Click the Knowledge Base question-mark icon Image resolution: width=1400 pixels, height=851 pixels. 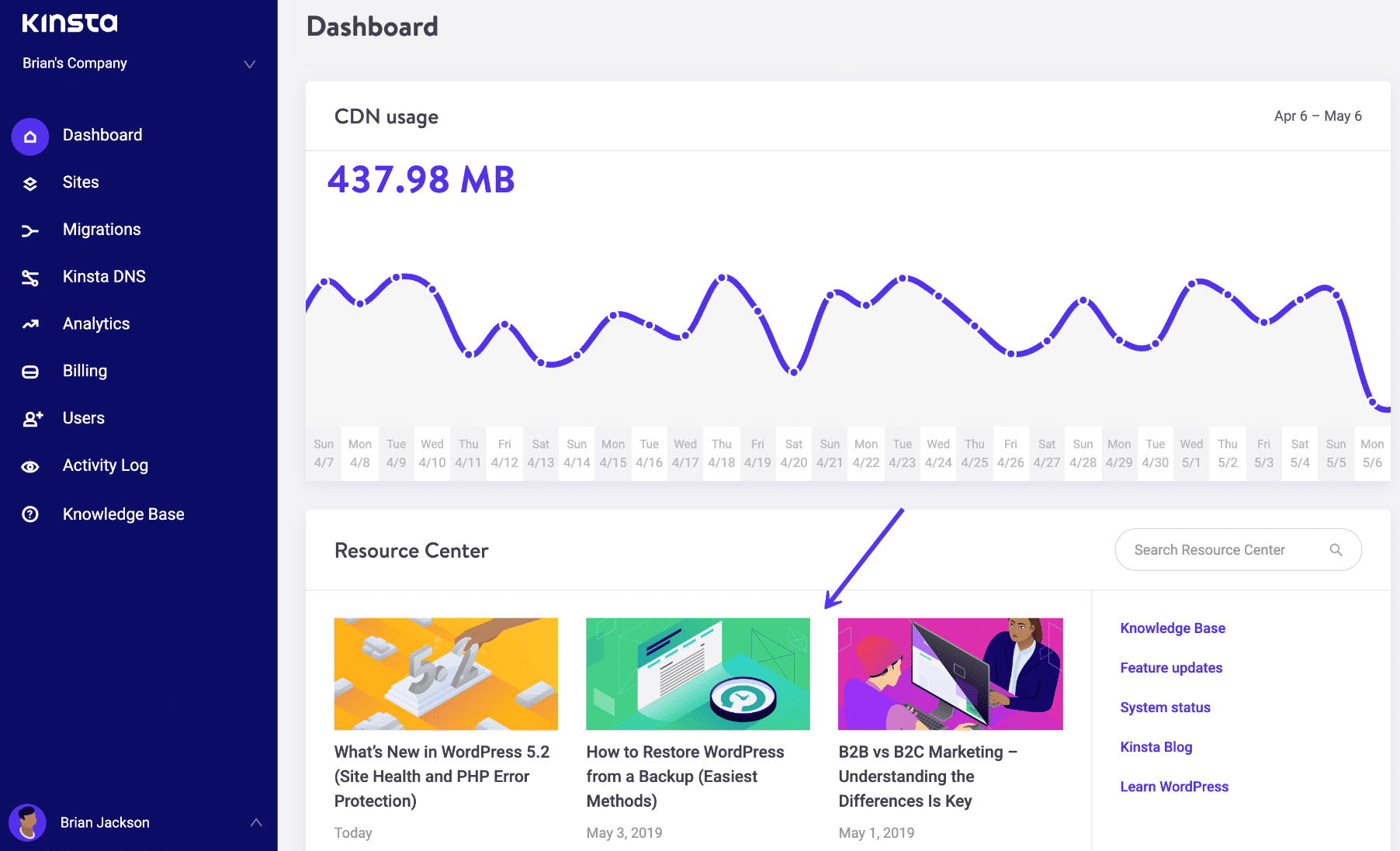(x=29, y=514)
